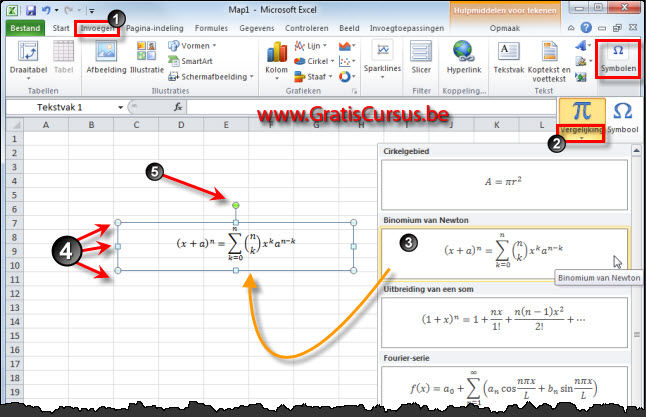Switch to the Controleren tab
The image size is (646, 417).
(x=307, y=28)
